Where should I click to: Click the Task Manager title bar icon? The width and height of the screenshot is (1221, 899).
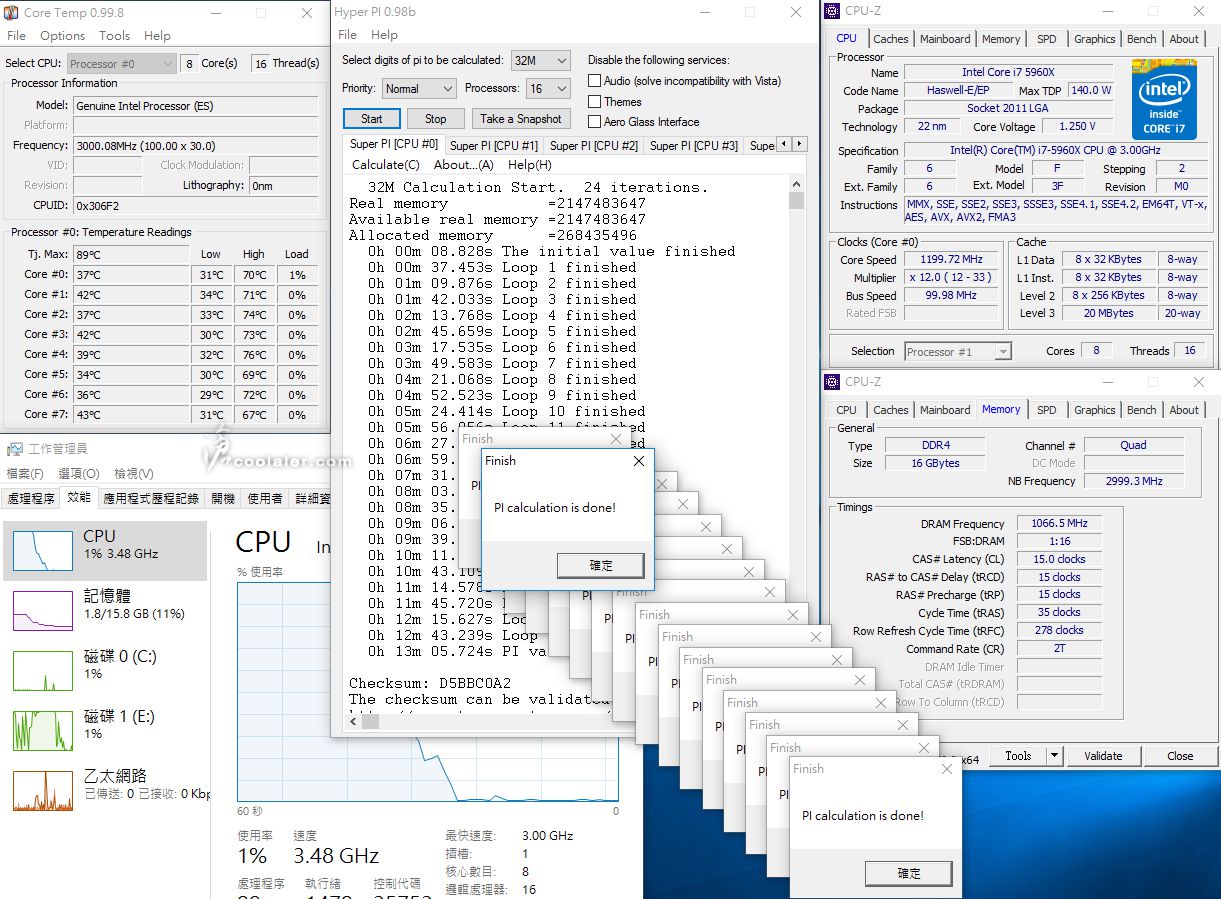coord(14,449)
